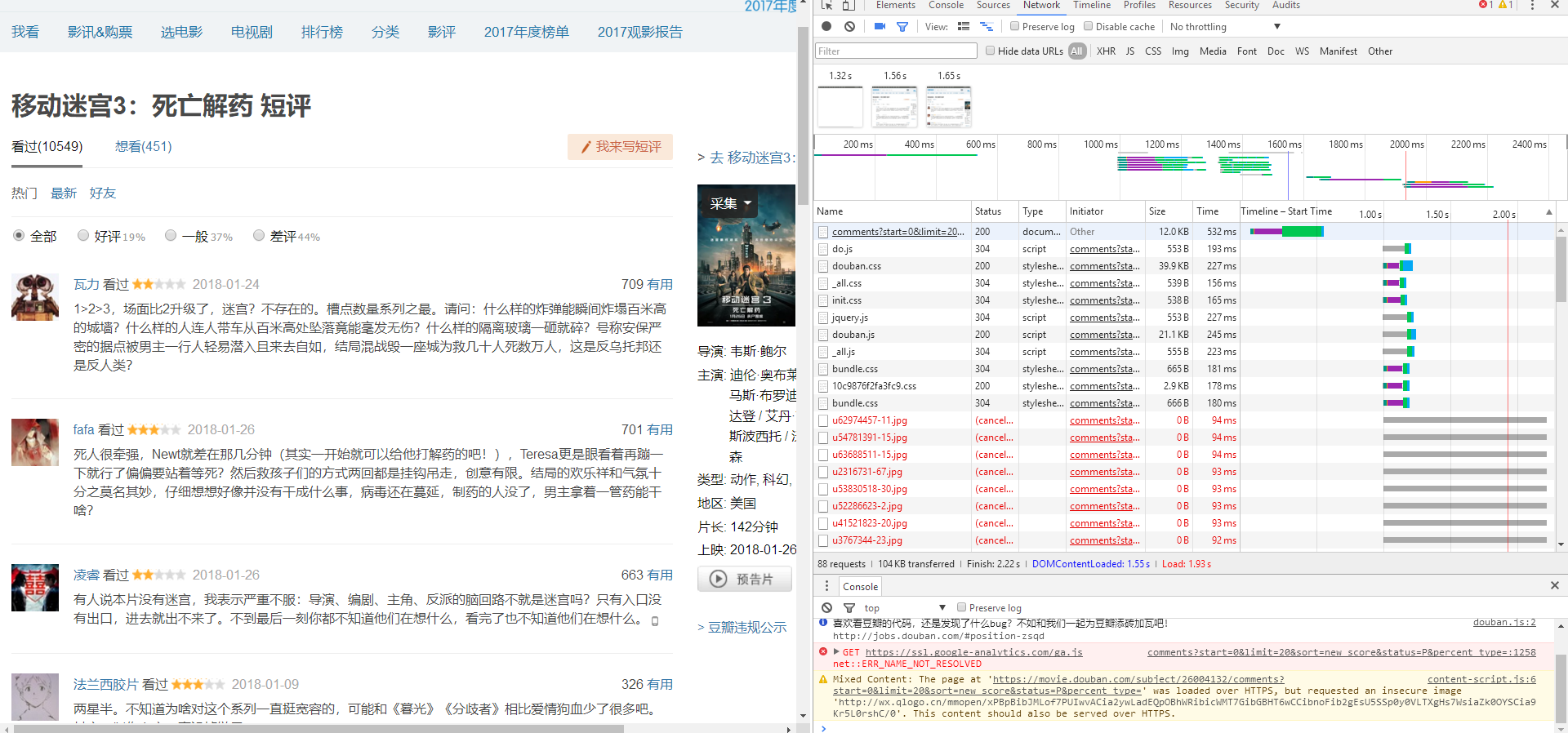The width and height of the screenshot is (1568, 733).
Task: Toggle the network filter funnel icon
Action: click(x=902, y=26)
